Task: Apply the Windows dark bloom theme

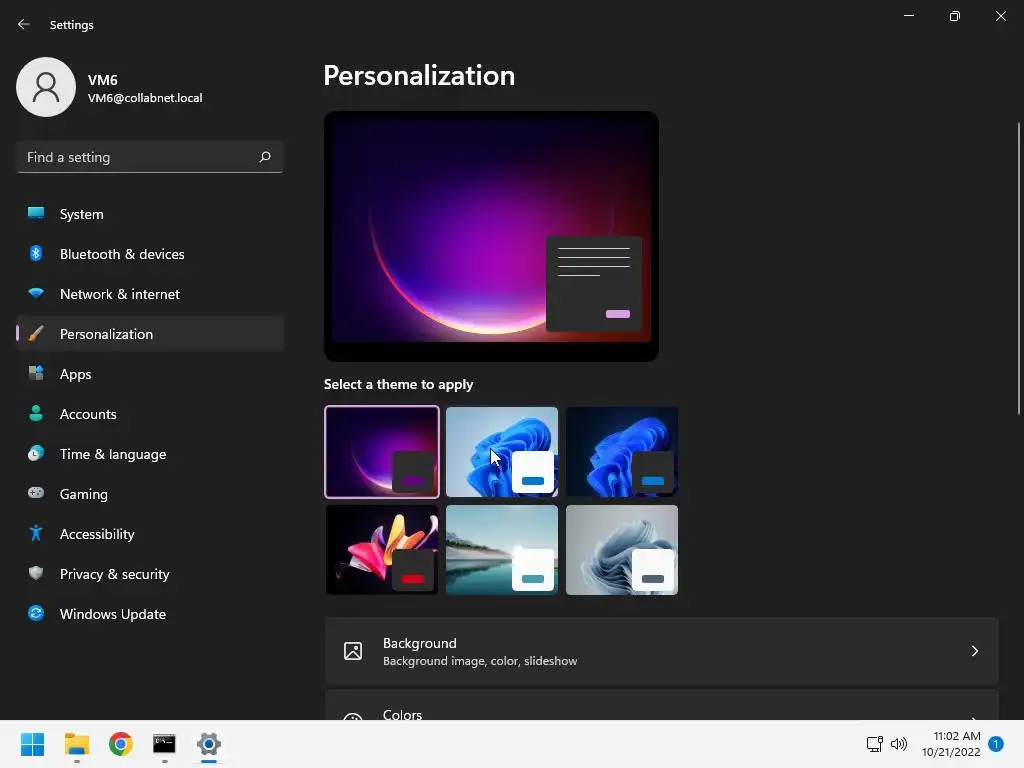Action: point(622,452)
